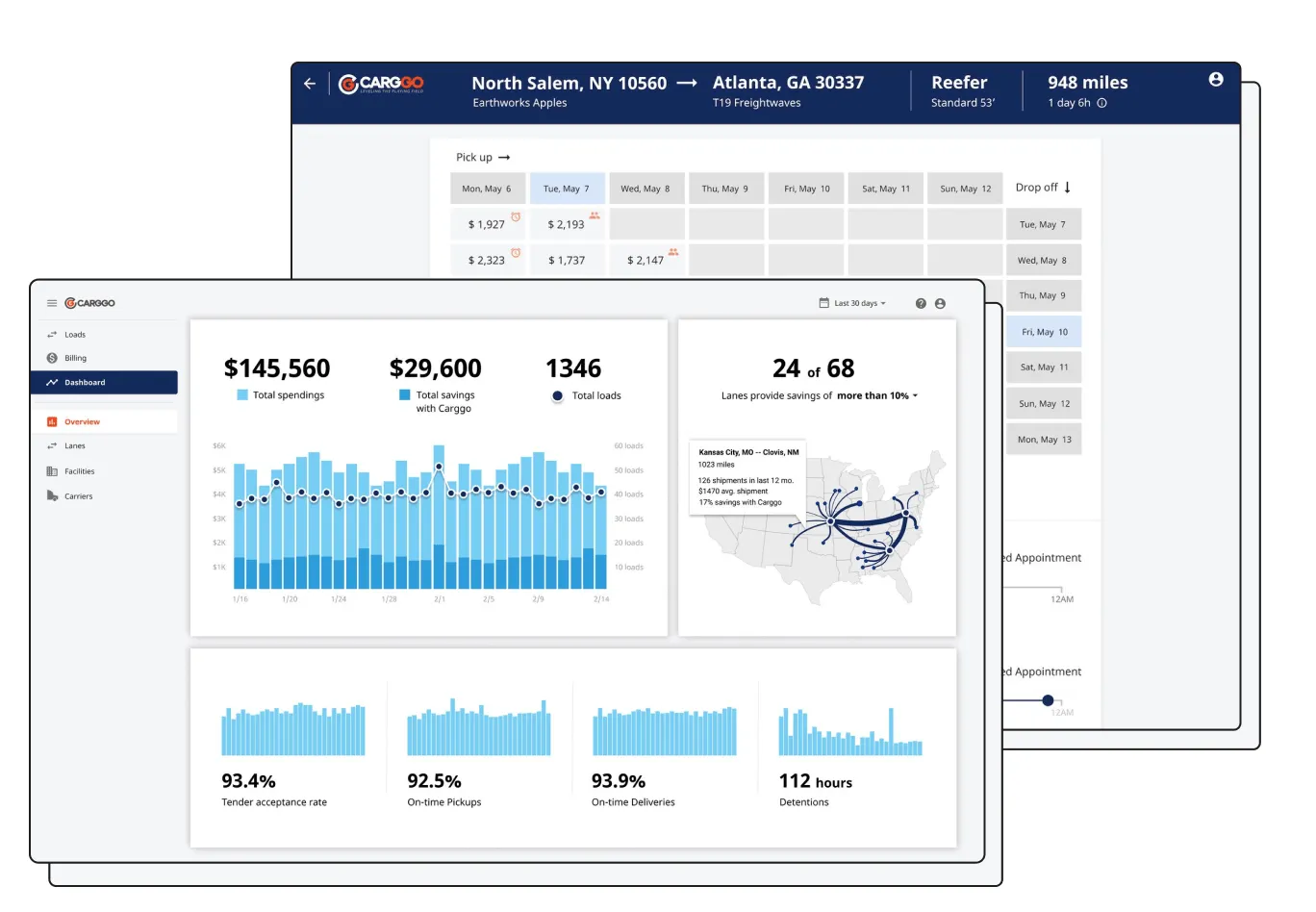Click the Dashboard line-chart icon

[x=52, y=382]
